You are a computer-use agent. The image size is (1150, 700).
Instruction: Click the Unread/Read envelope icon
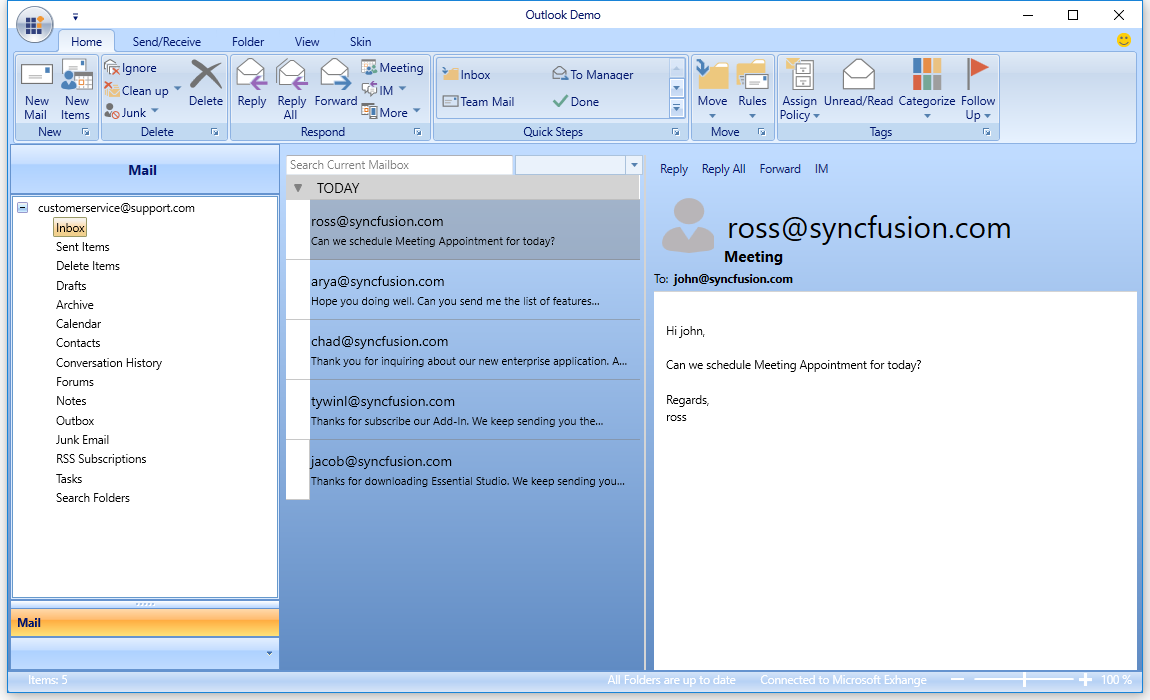(858, 76)
